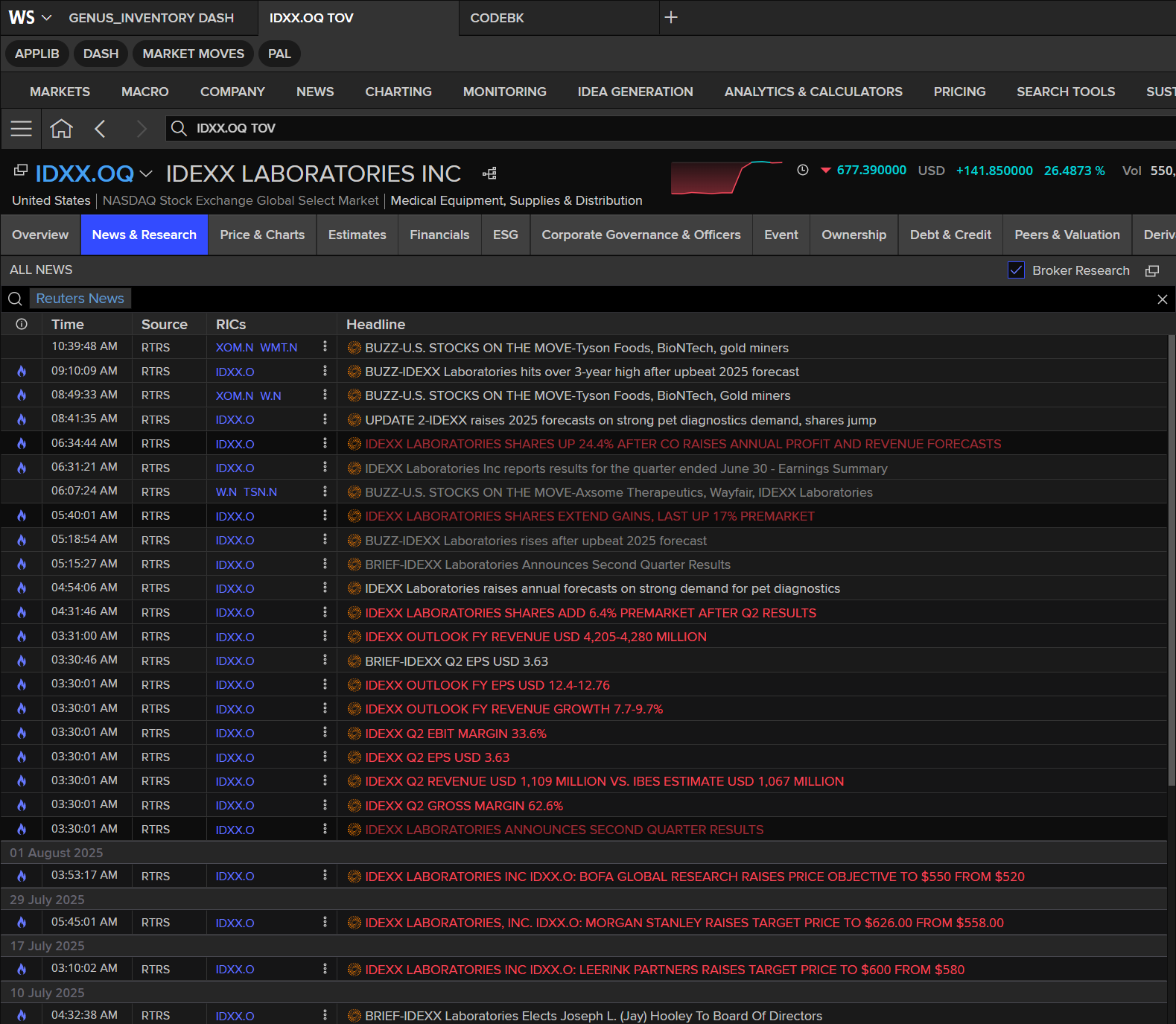Open TSN.N RIC link in 06:07:24 row
This screenshot has height=1024, width=1176.
[x=261, y=492]
